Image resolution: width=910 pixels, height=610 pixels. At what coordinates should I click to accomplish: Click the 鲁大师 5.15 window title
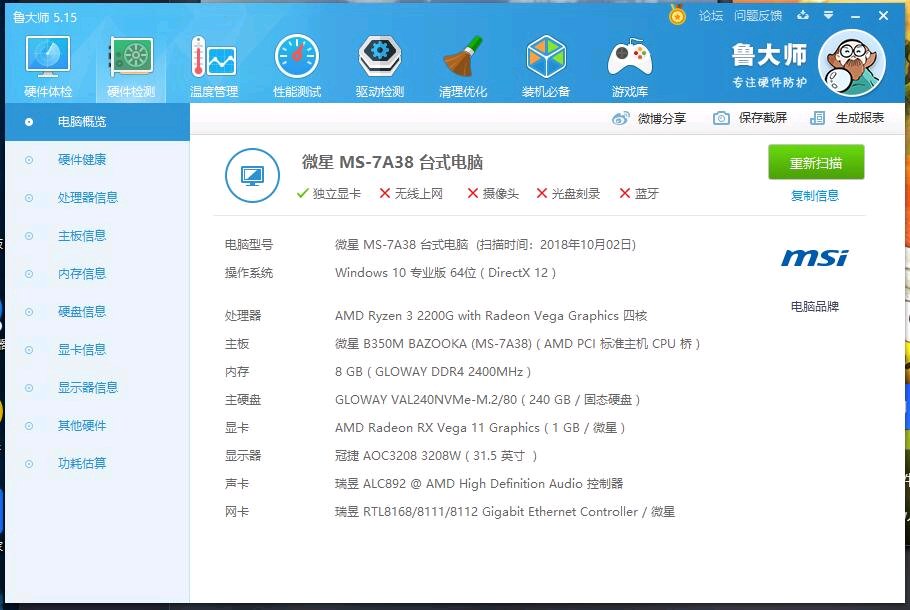pos(45,17)
